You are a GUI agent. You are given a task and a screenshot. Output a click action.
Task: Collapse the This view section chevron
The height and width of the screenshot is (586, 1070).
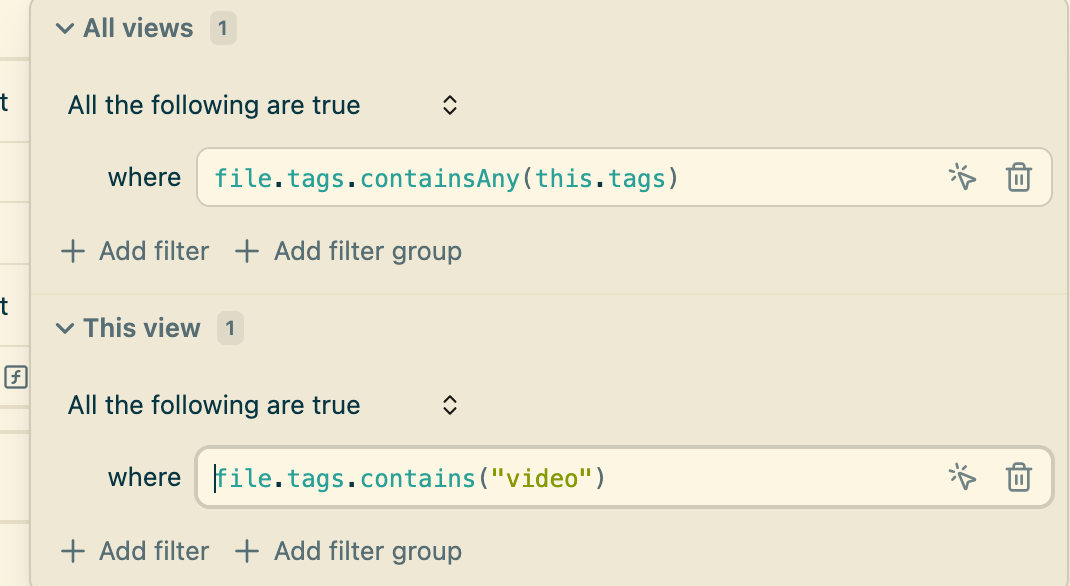click(65, 328)
